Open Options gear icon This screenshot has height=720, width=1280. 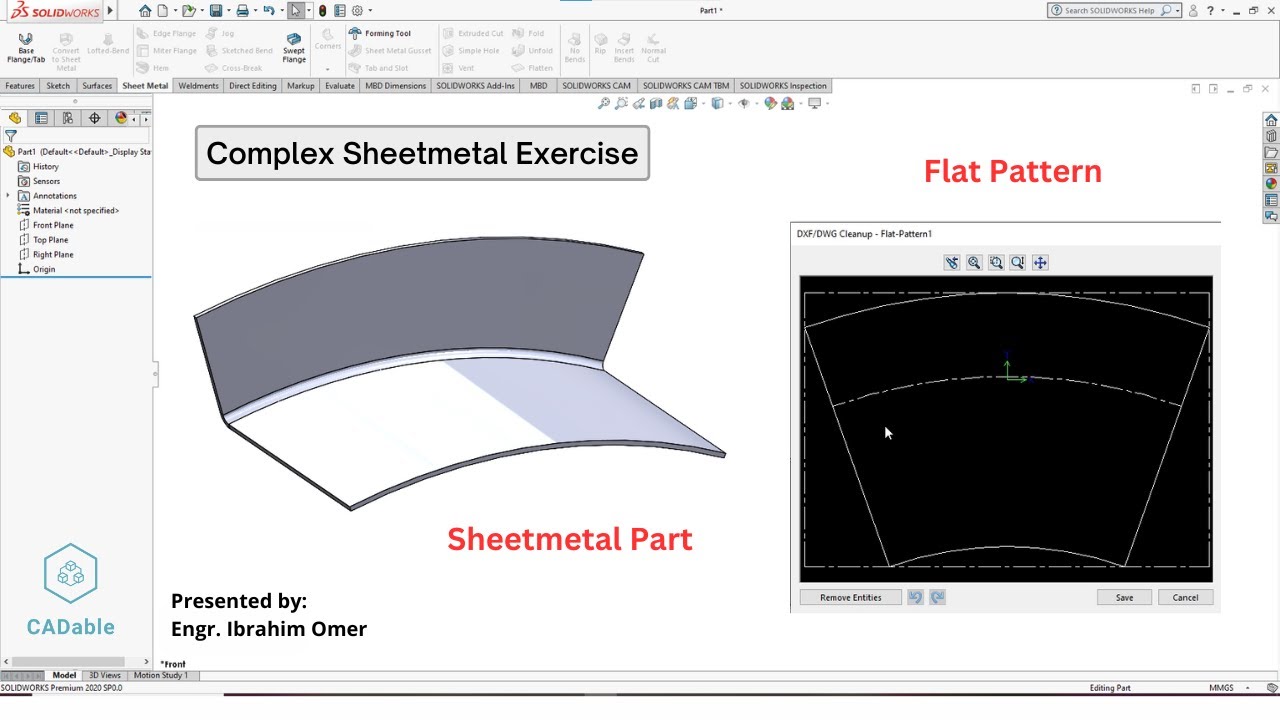(x=357, y=11)
